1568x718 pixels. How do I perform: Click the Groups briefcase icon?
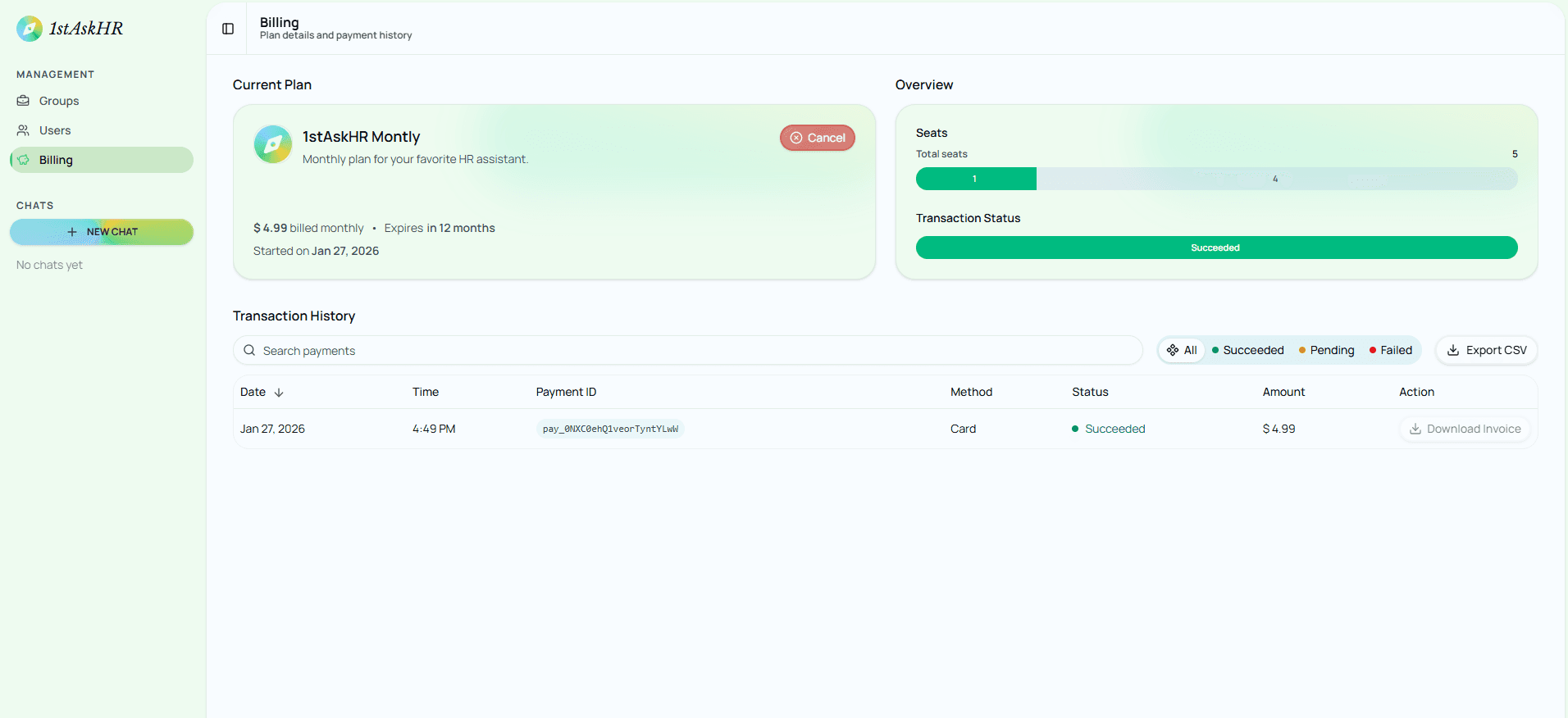(x=24, y=101)
